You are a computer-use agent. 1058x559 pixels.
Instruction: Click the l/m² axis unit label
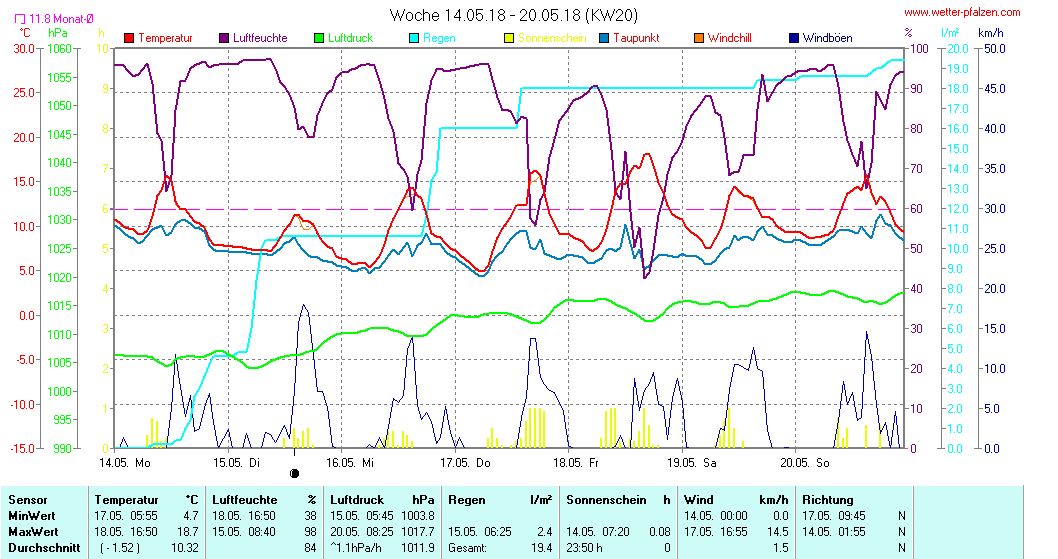951,33
